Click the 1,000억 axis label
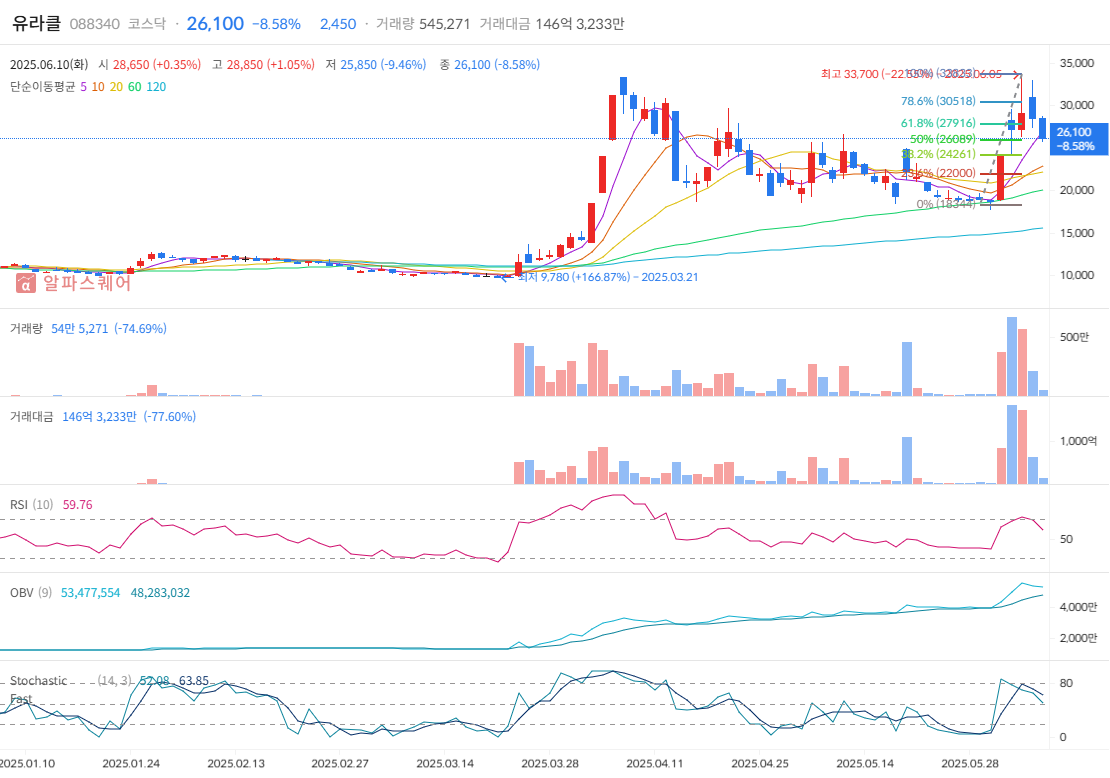The width and height of the screenshot is (1110, 778). (1077, 440)
